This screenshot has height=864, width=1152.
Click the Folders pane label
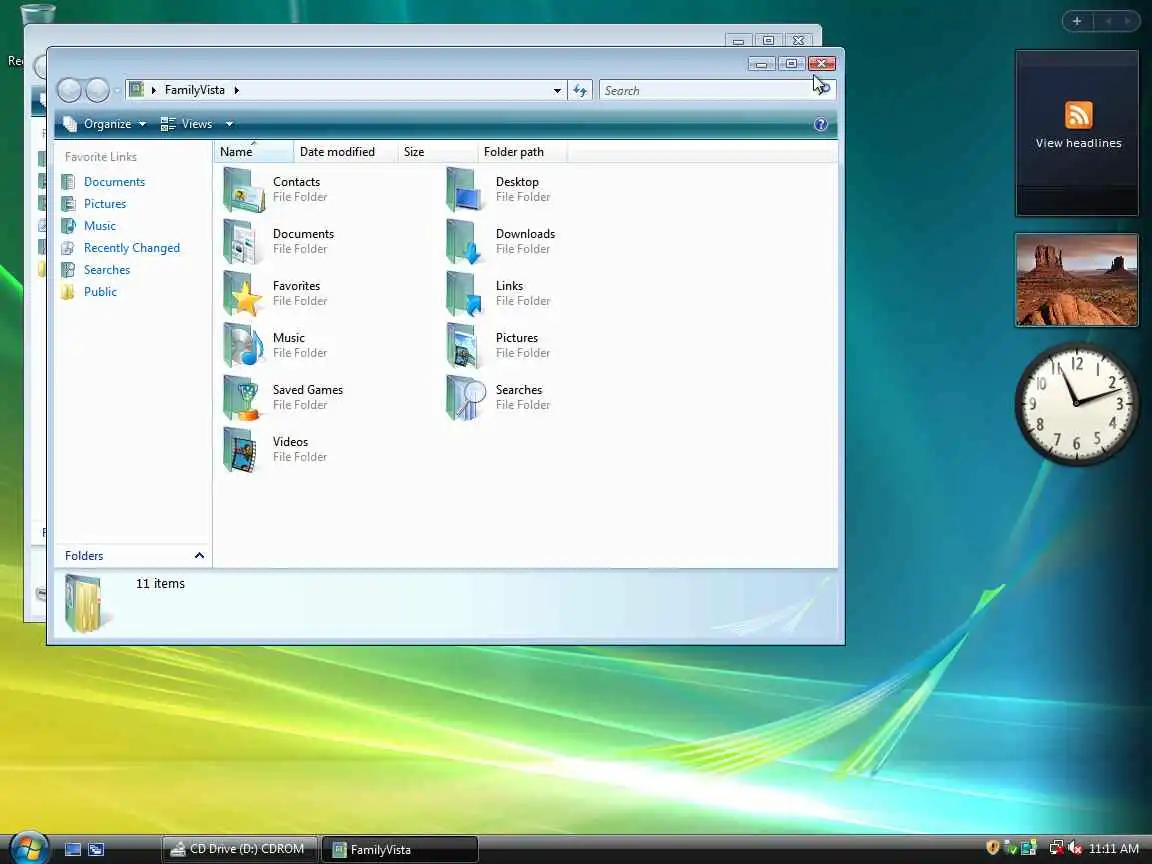[84, 555]
